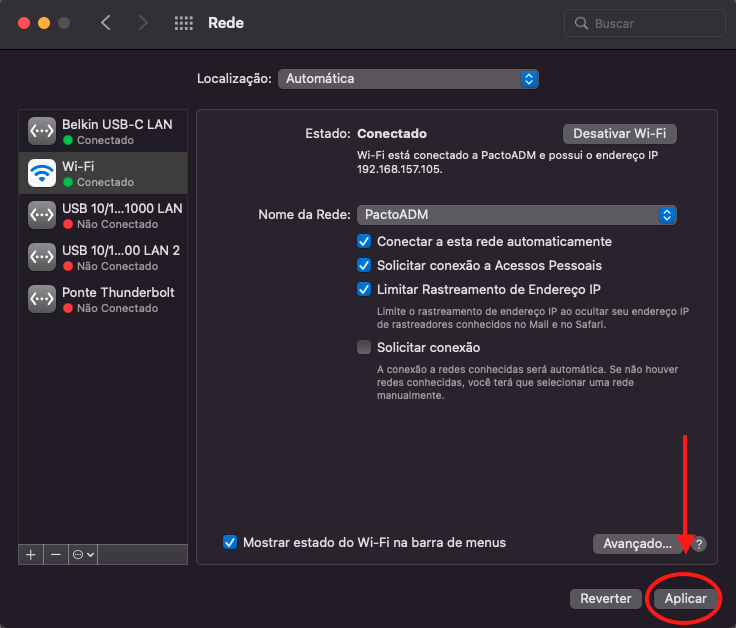Viewport: 736px width, 628px height.
Task: Remove selected service with minus button
Action: pos(56,554)
